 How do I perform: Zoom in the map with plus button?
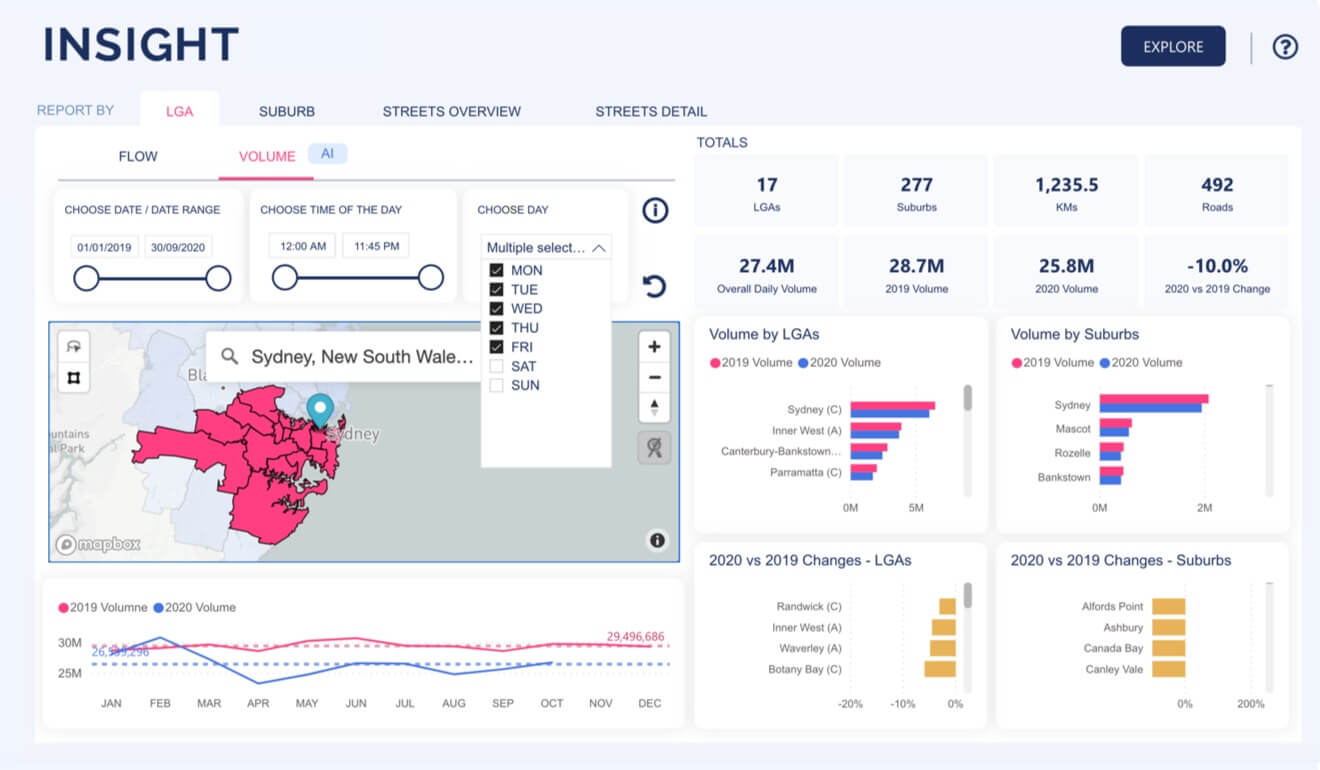point(654,347)
